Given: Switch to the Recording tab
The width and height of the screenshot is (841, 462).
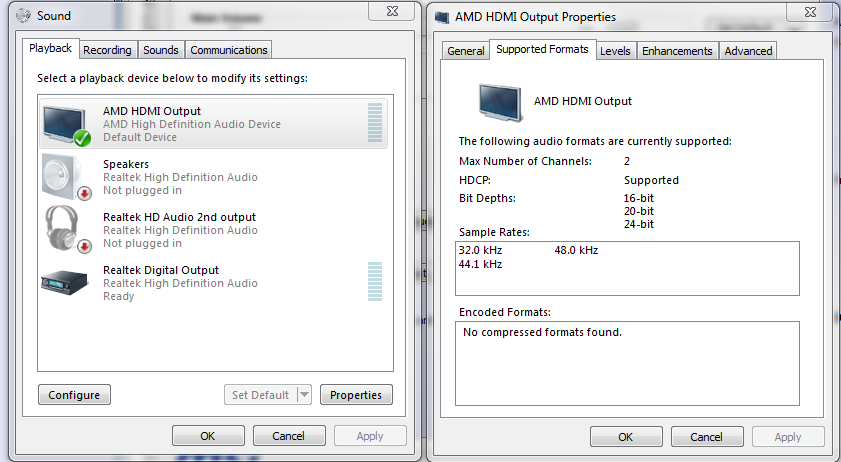Looking at the screenshot, I should (x=107, y=50).
